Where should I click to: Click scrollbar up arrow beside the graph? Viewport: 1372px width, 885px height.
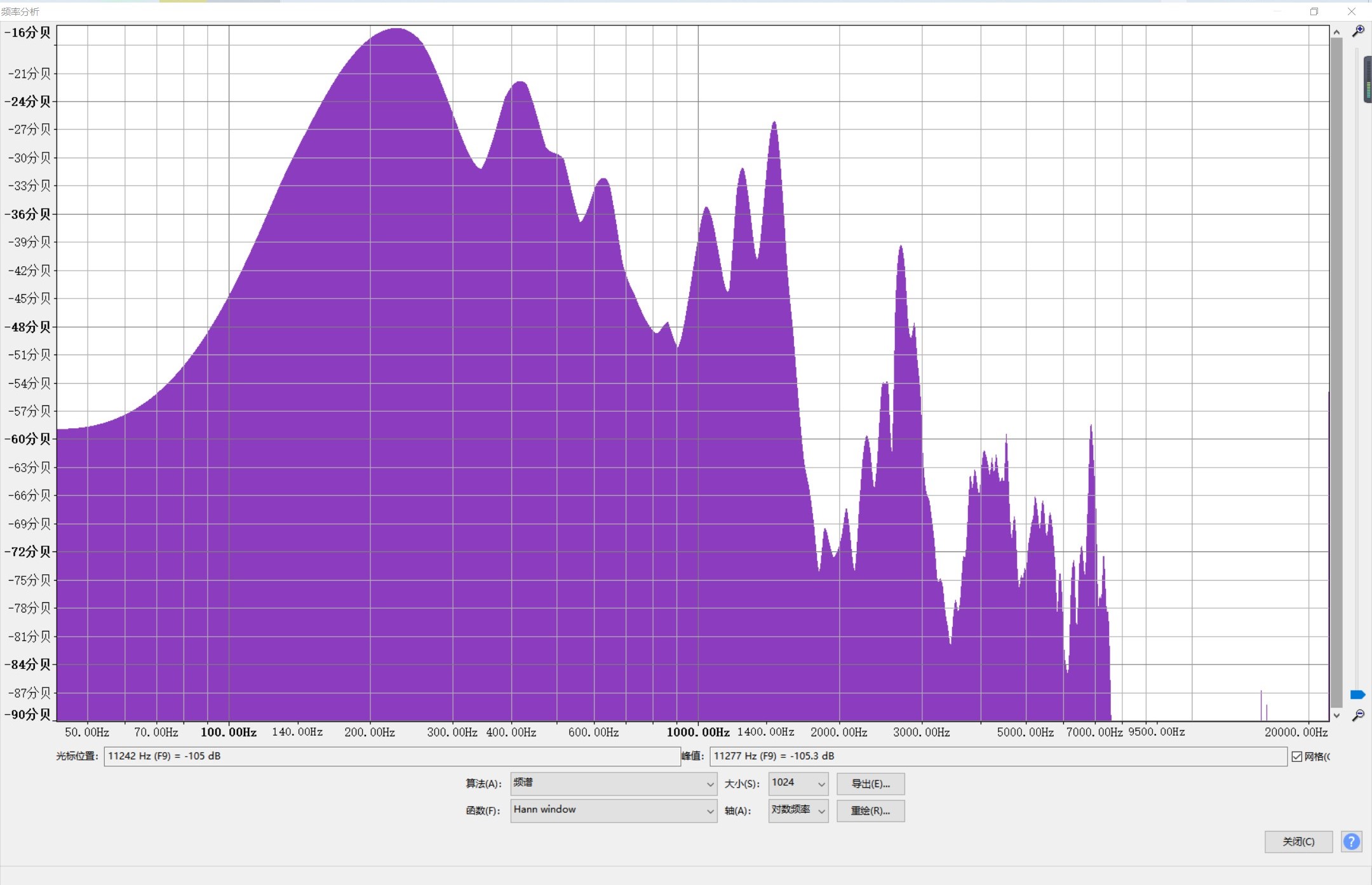click(x=1336, y=32)
